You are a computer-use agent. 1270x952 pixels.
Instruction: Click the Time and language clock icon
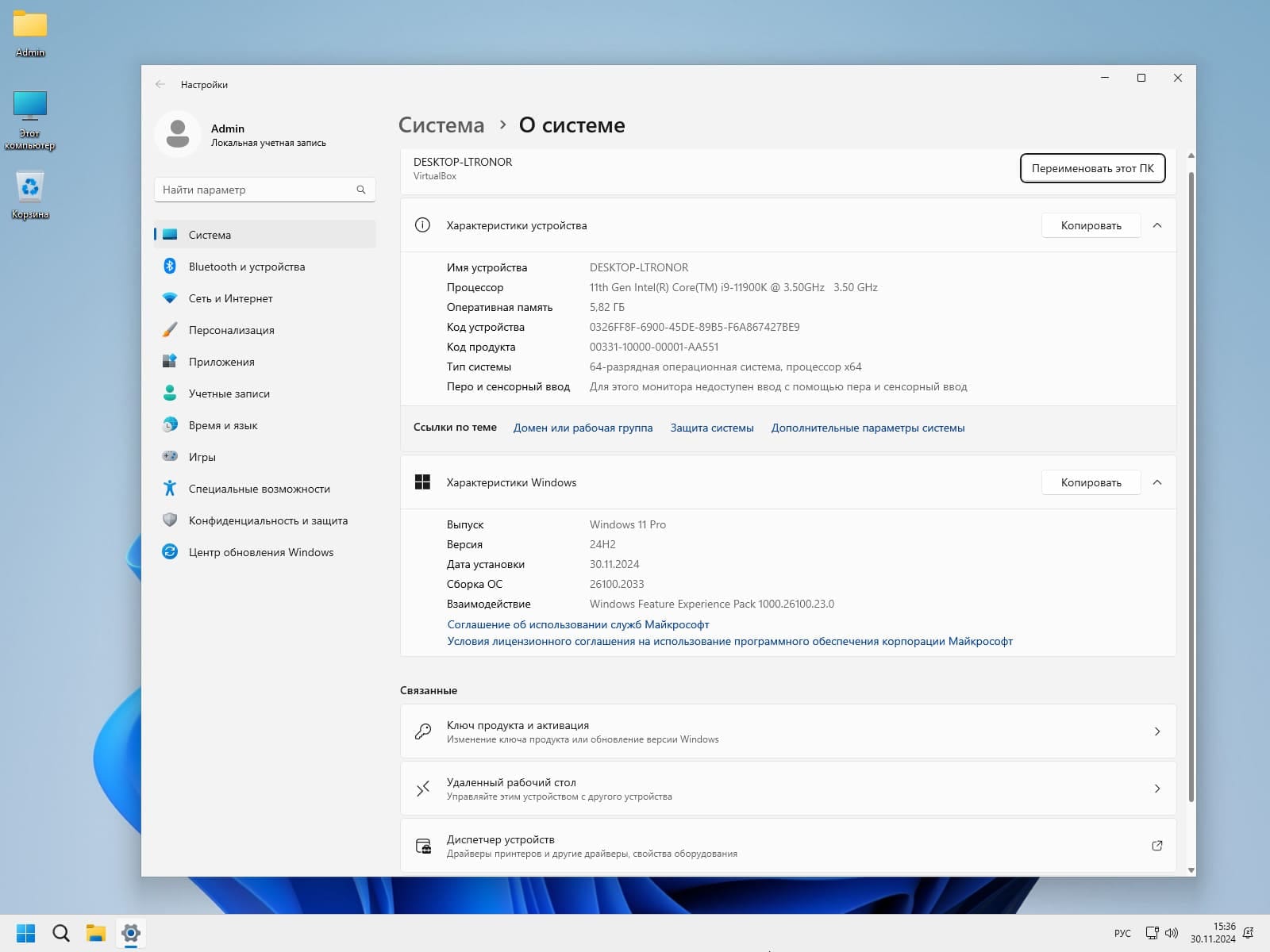click(x=170, y=425)
